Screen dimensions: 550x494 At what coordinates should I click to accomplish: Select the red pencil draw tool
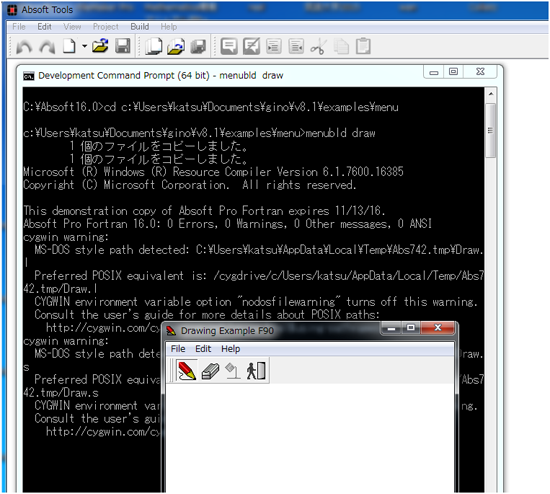point(187,370)
